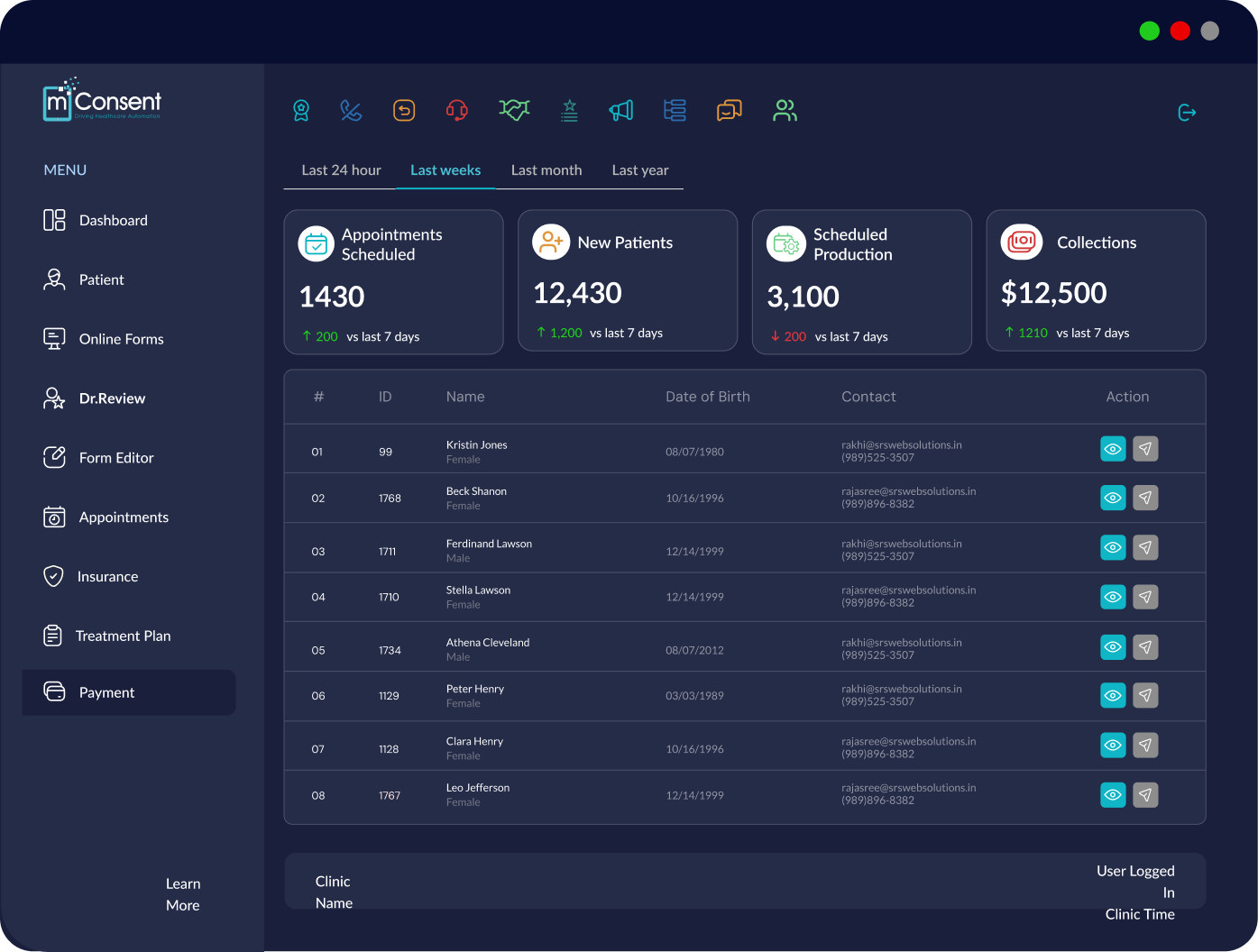Click the orange return arrow icon
This screenshot has width=1258, height=952.
(x=404, y=111)
